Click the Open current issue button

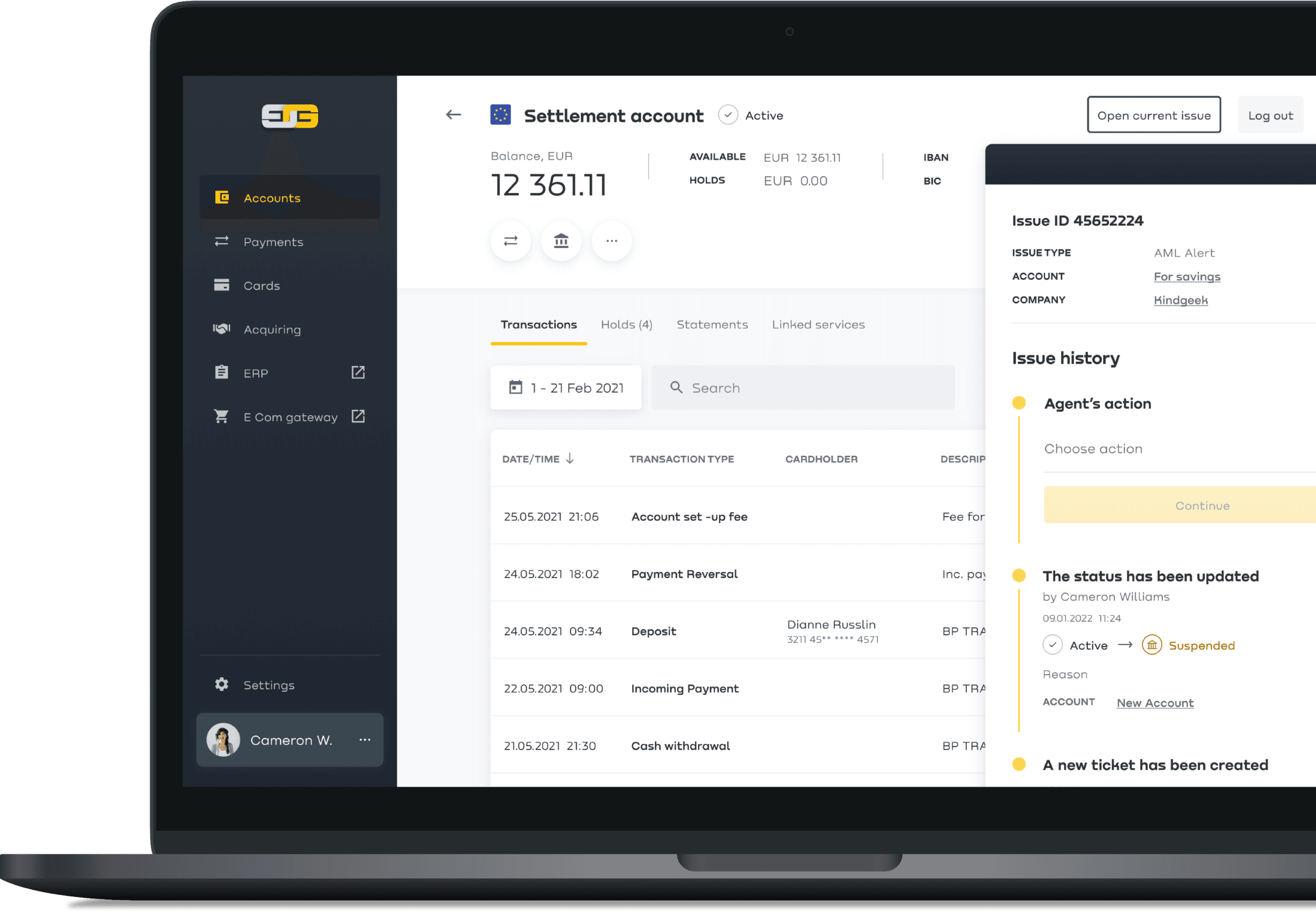(1154, 115)
